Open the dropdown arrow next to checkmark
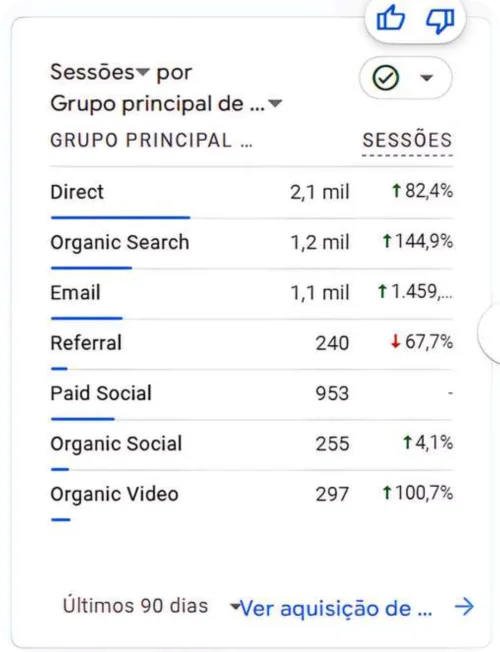 [x=427, y=78]
